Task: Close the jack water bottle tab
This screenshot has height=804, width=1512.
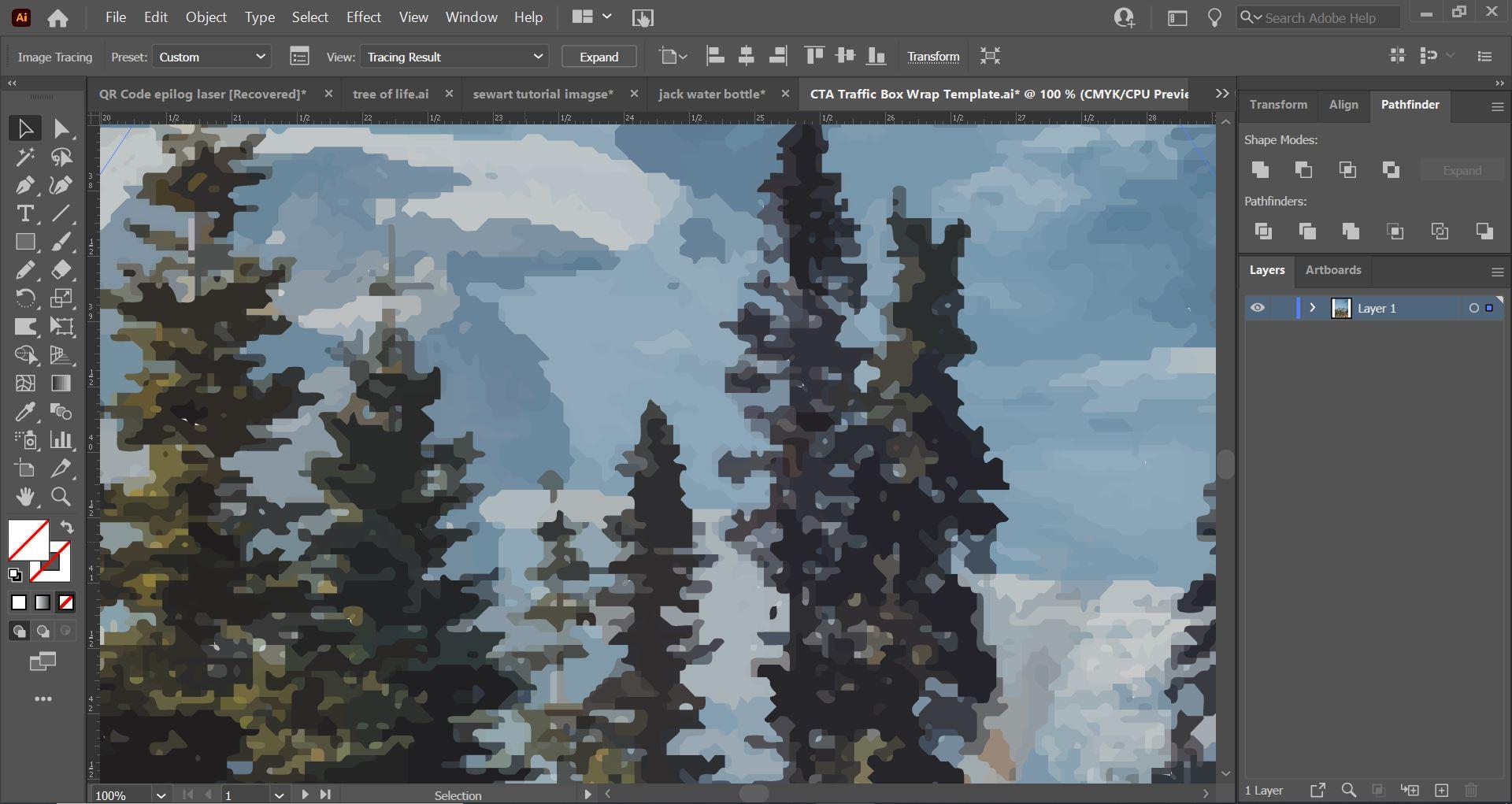Action: 785,94
